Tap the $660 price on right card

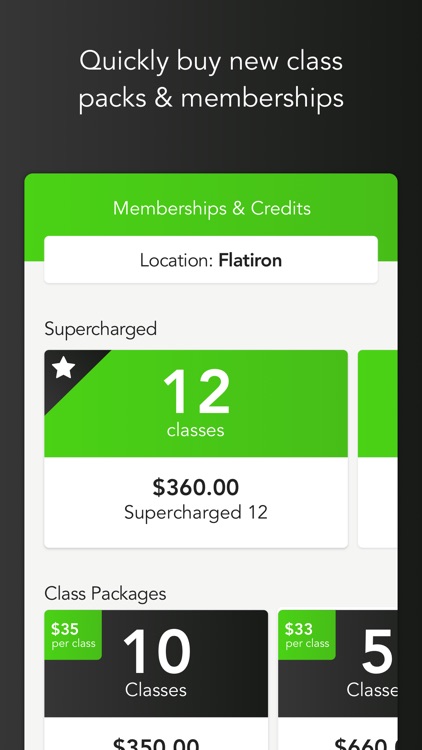click(x=366, y=743)
